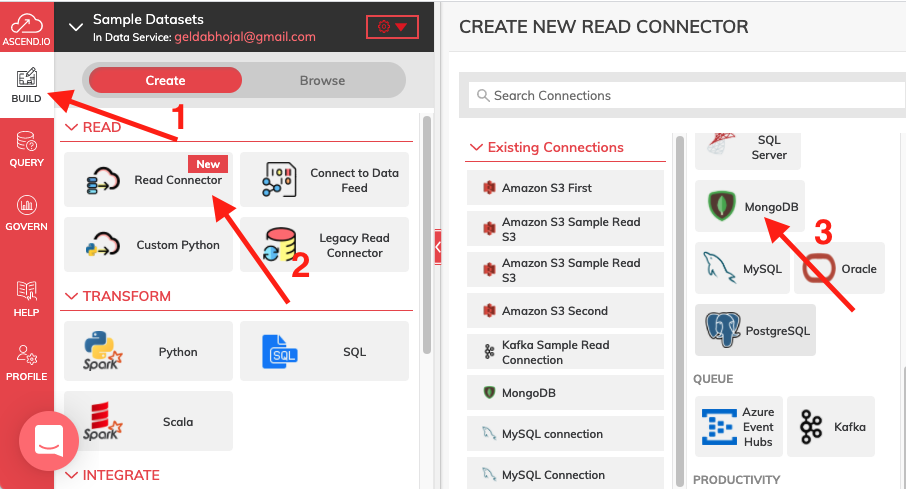Select the MongoDB connector tile

coord(750,206)
